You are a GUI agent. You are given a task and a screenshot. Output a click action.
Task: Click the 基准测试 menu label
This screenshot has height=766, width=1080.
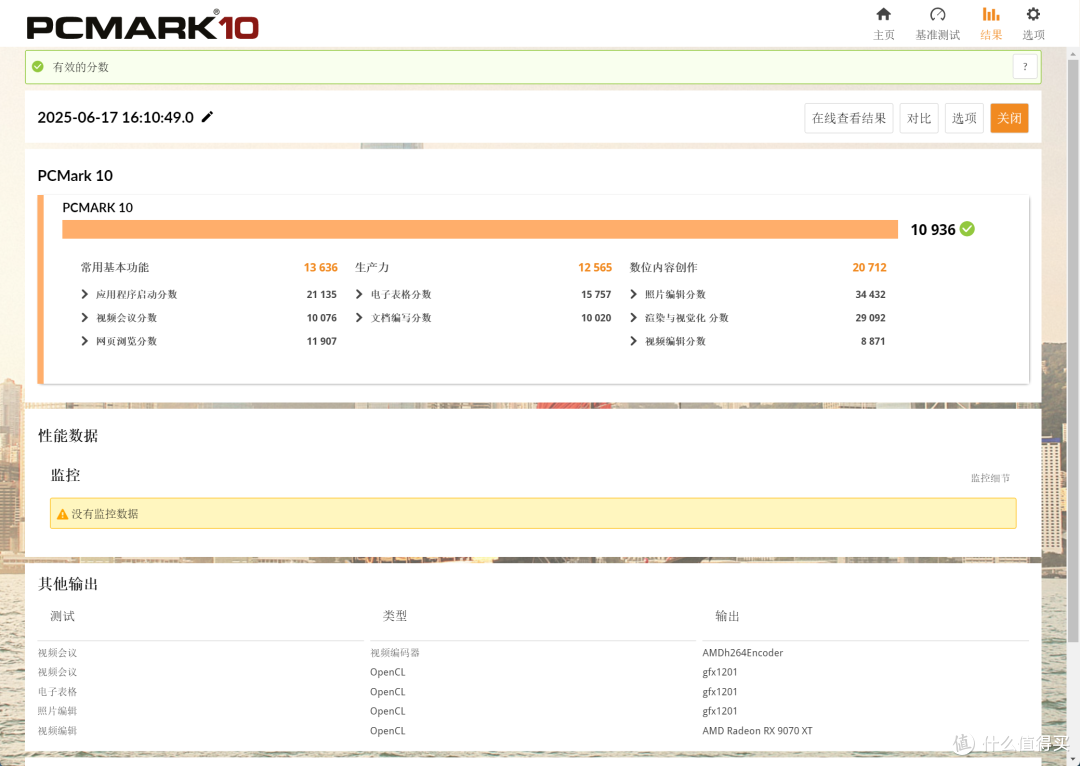pos(937,35)
